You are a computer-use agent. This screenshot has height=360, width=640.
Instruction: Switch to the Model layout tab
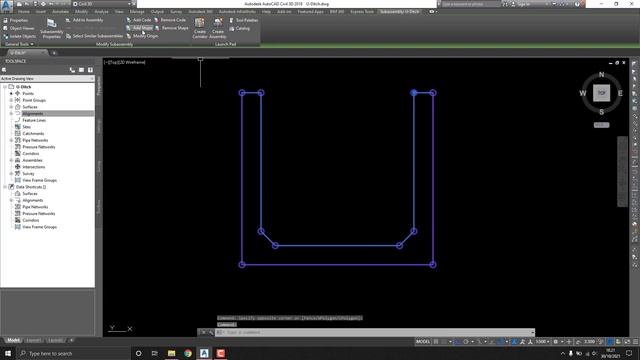click(x=13, y=340)
